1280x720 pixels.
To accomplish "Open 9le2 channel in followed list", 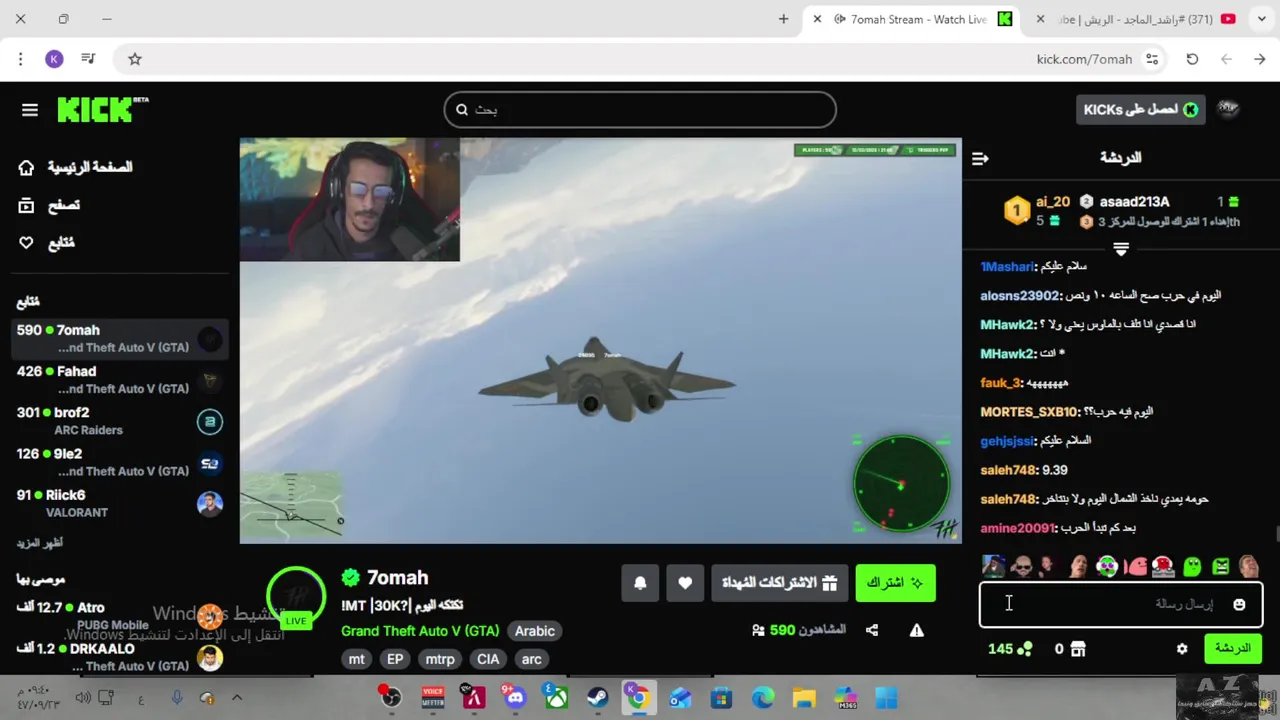I will [119, 462].
